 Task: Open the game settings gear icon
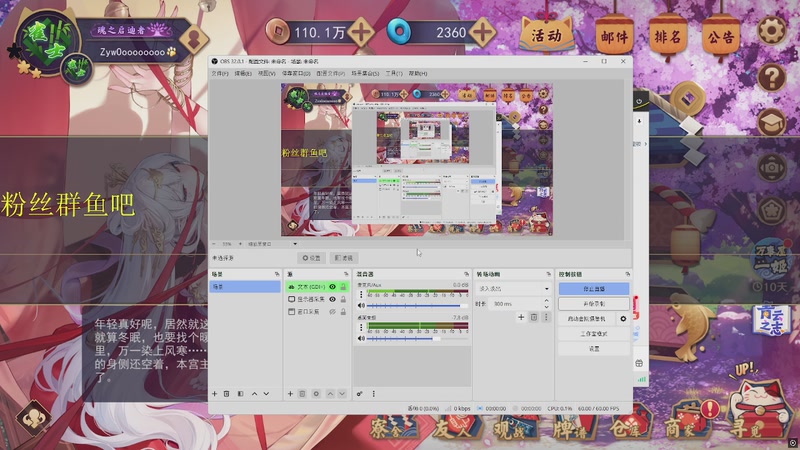coord(771,31)
